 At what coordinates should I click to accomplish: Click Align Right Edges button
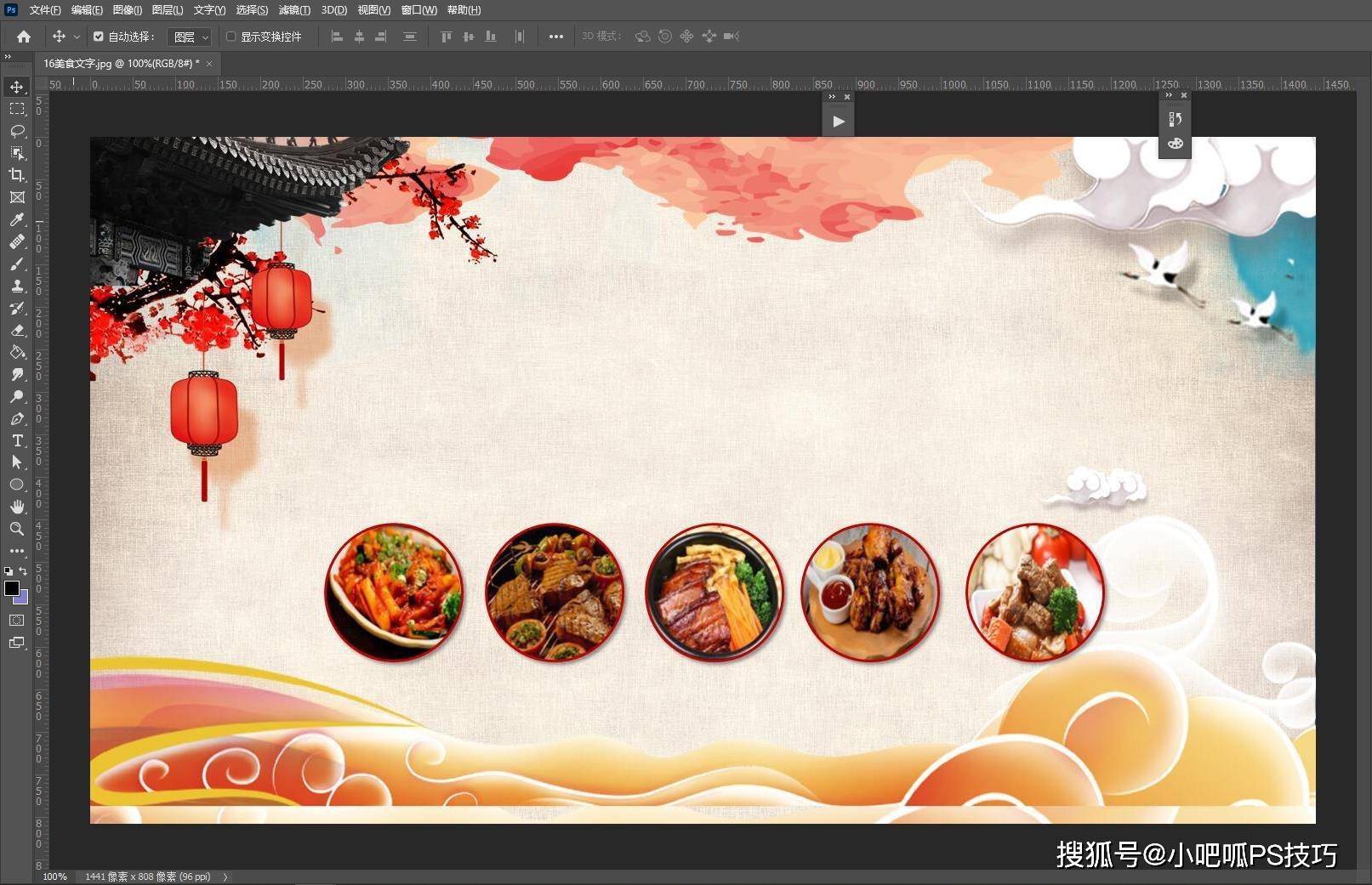381,37
